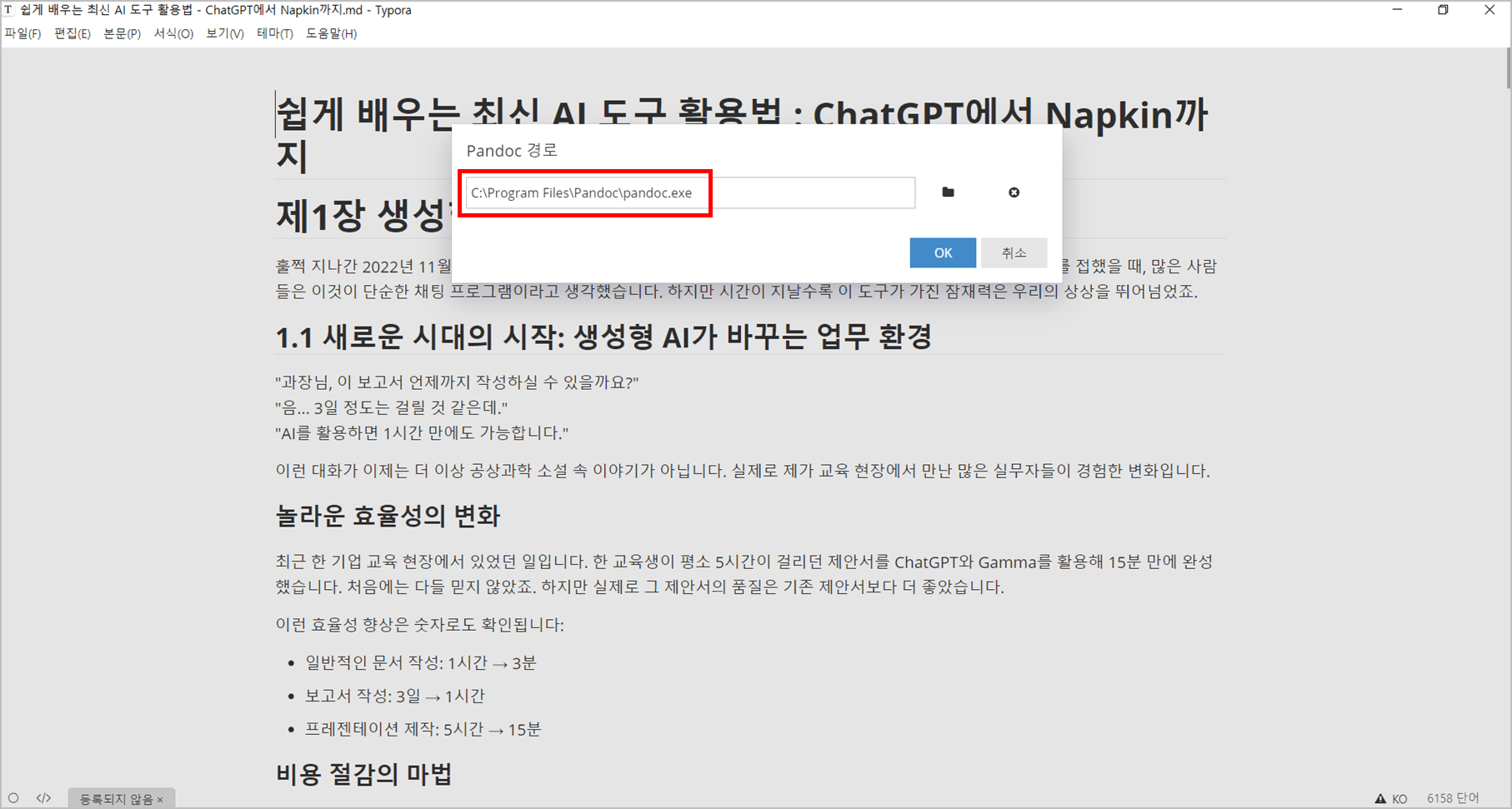Open the 도움말(H) menu
This screenshot has width=1512, height=809.
point(331,33)
